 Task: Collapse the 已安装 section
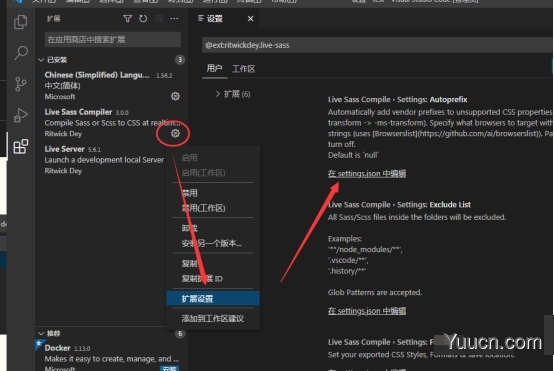point(57,60)
